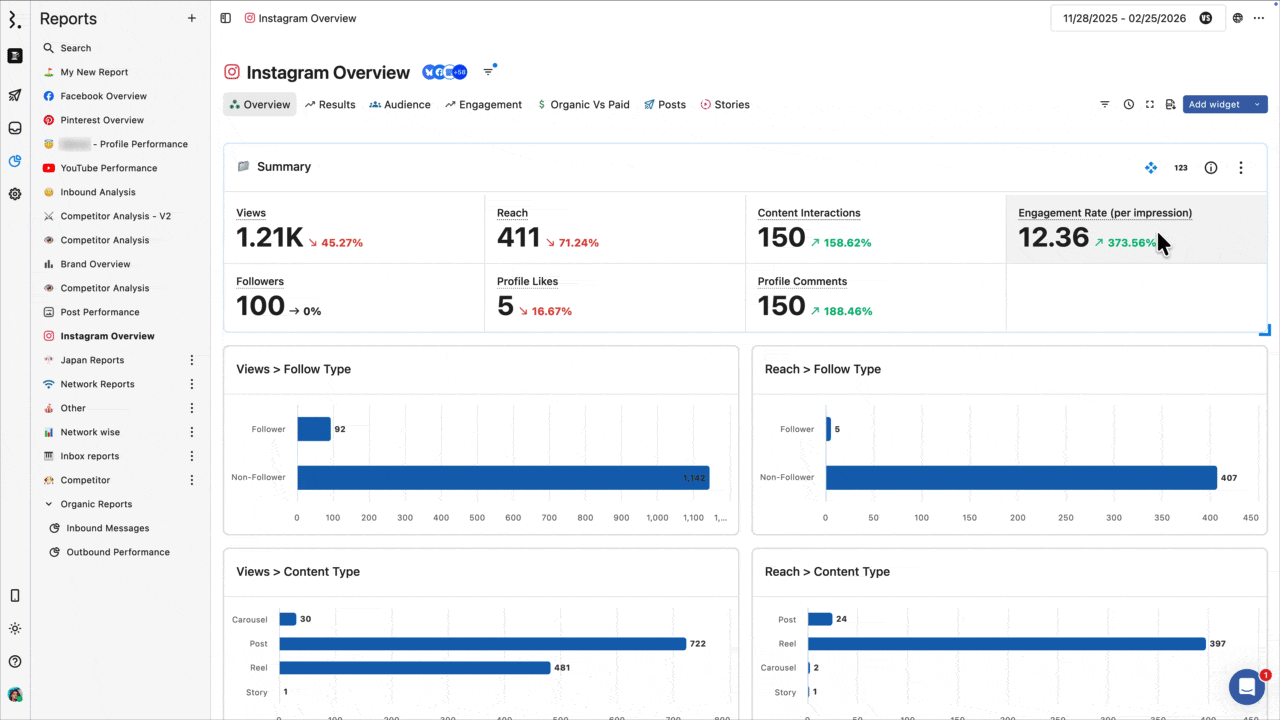Screen dimensions: 1280x720
Task: Open the chat support bubble
Action: click(1247, 687)
